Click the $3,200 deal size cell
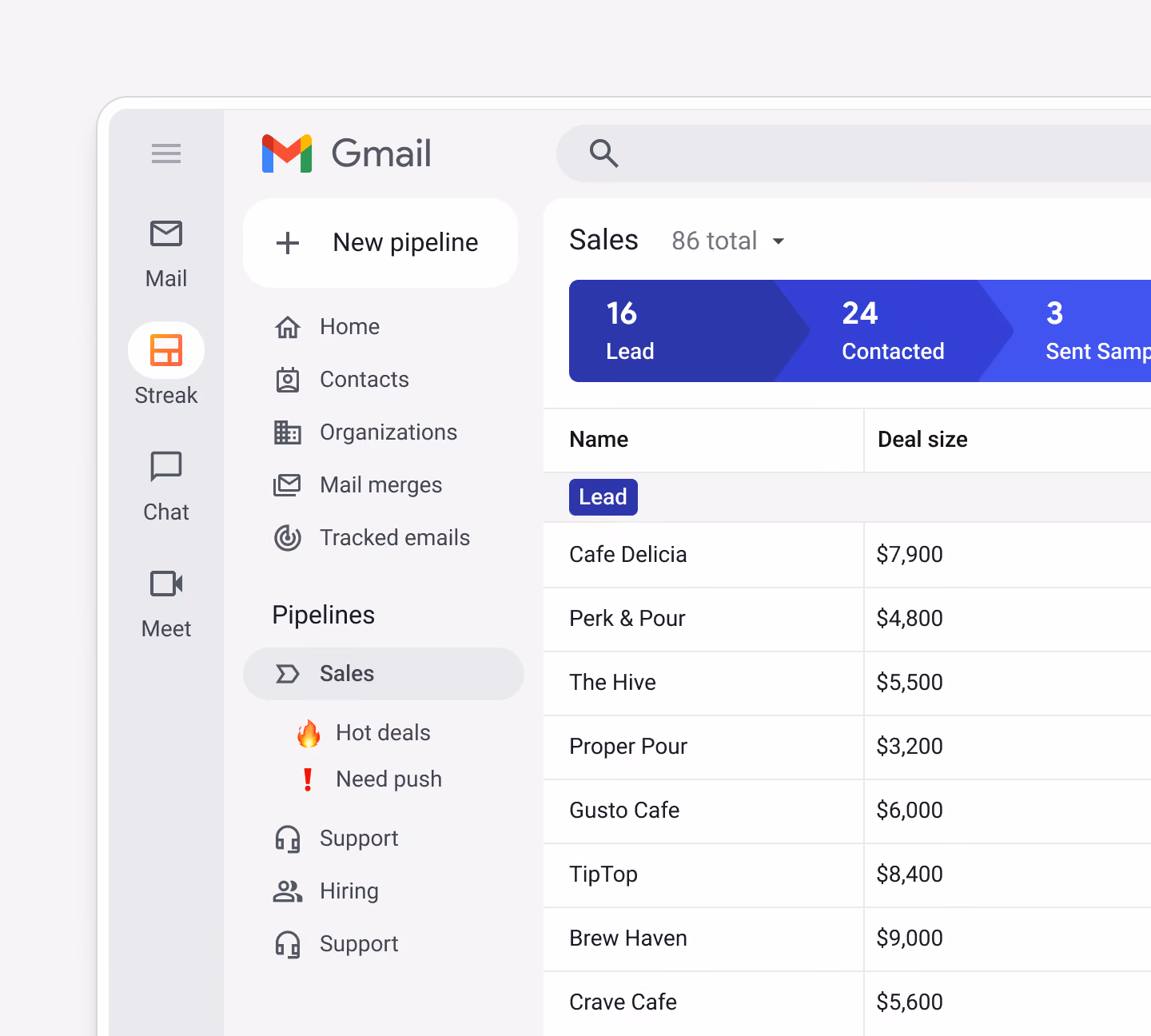1151x1036 pixels. tap(1008, 747)
